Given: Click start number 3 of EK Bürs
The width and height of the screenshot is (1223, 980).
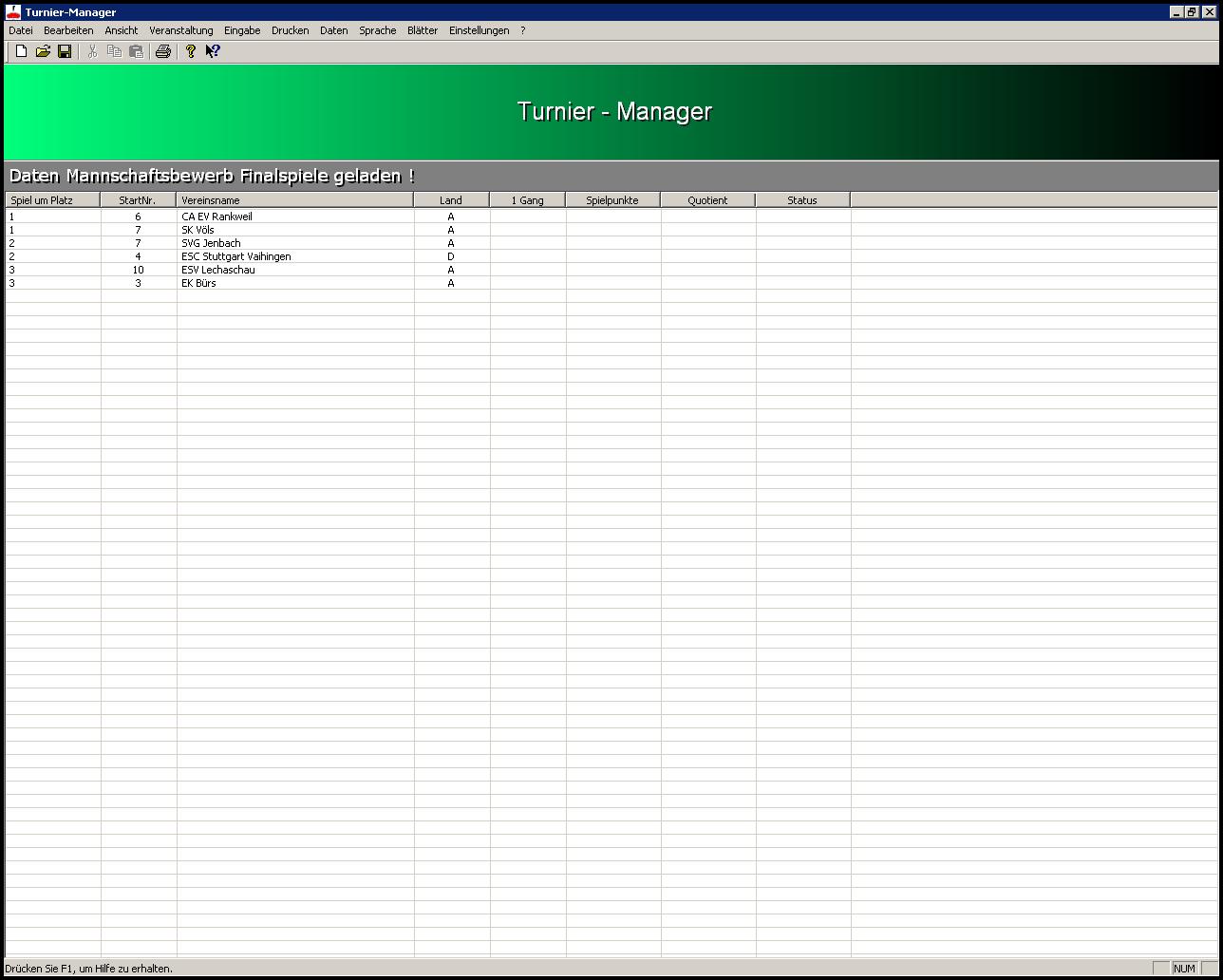Looking at the screenshot, I should [x=138, y=283].
